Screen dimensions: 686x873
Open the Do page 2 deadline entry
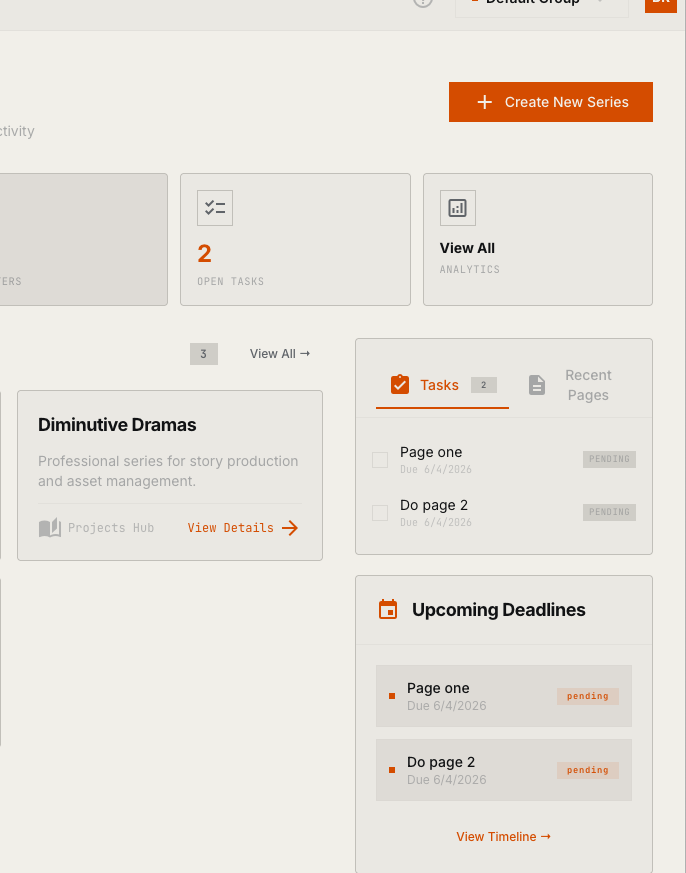tap(504, 770)
